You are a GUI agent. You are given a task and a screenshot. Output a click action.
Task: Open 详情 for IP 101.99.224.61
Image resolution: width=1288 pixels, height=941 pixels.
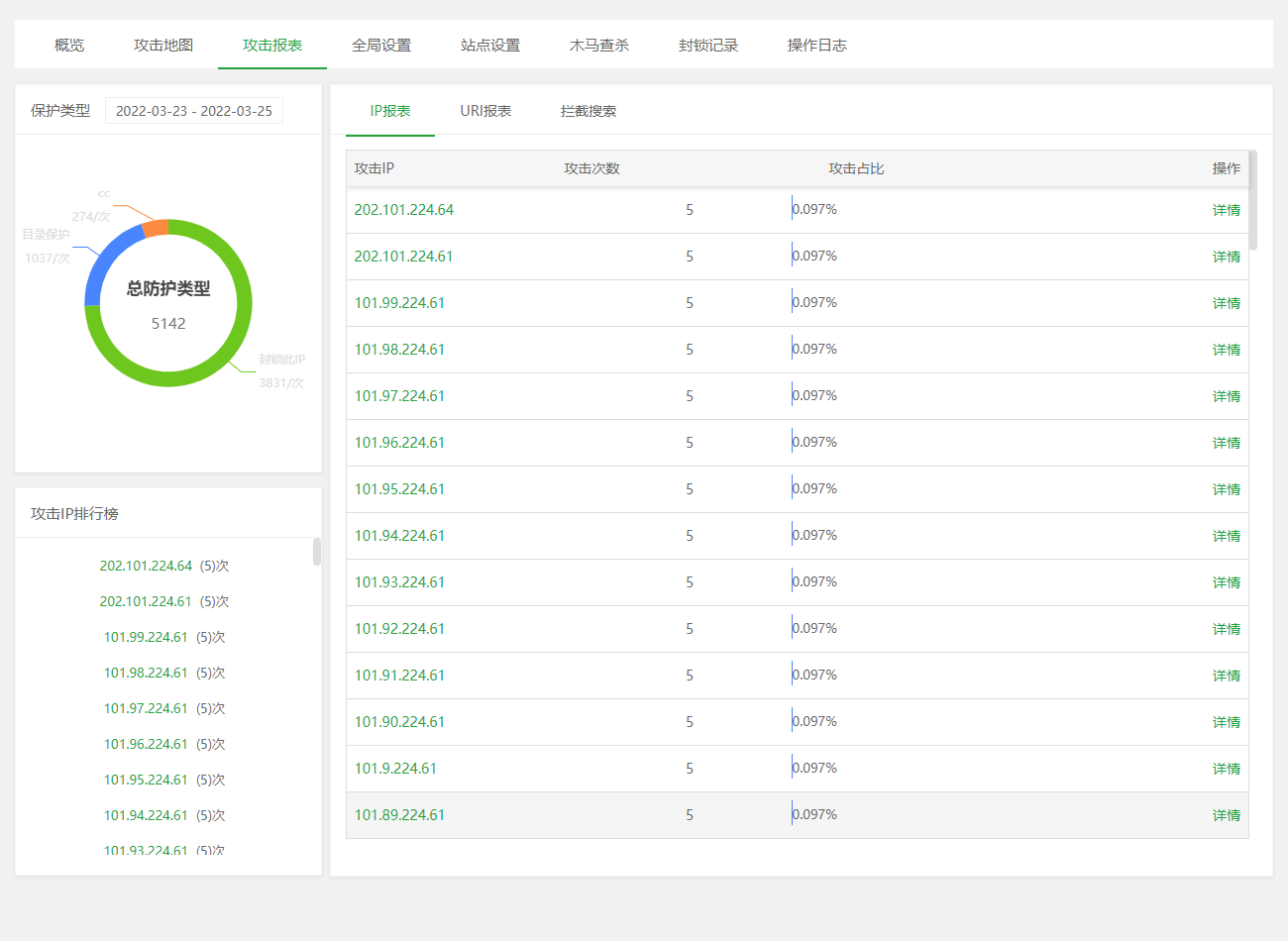[x=1226, y=303]
